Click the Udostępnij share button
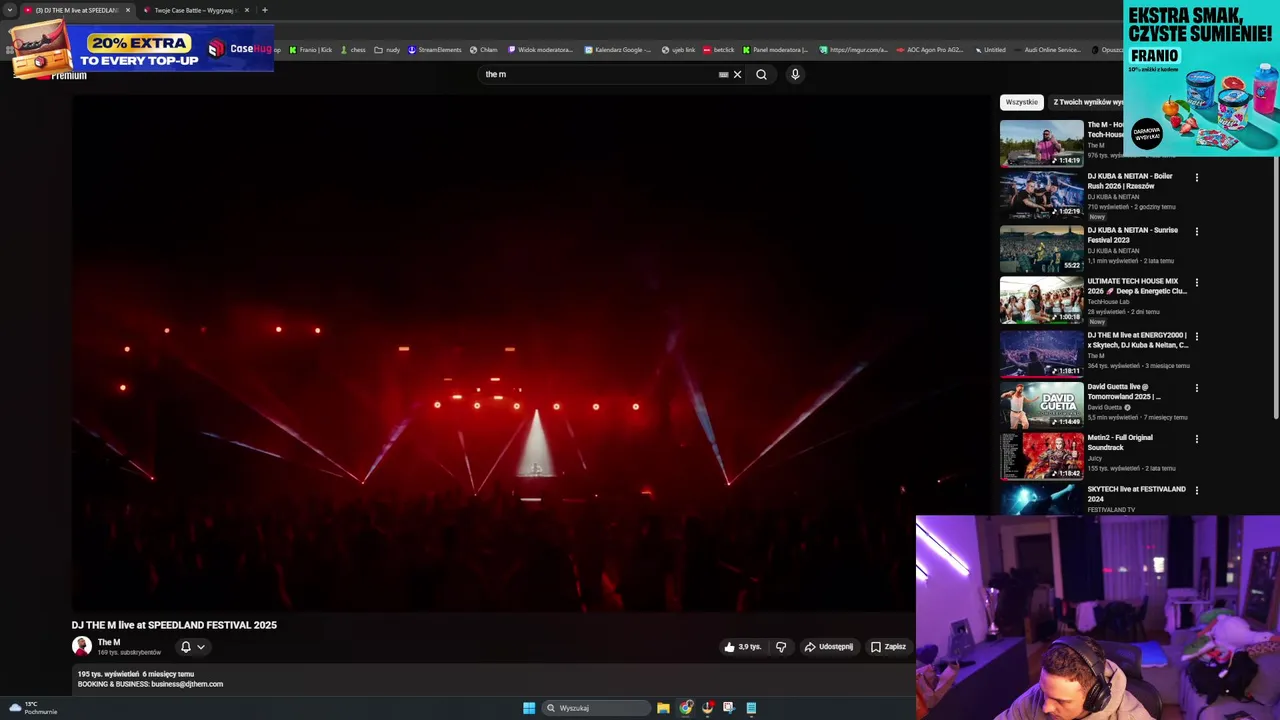 [828, 647]
